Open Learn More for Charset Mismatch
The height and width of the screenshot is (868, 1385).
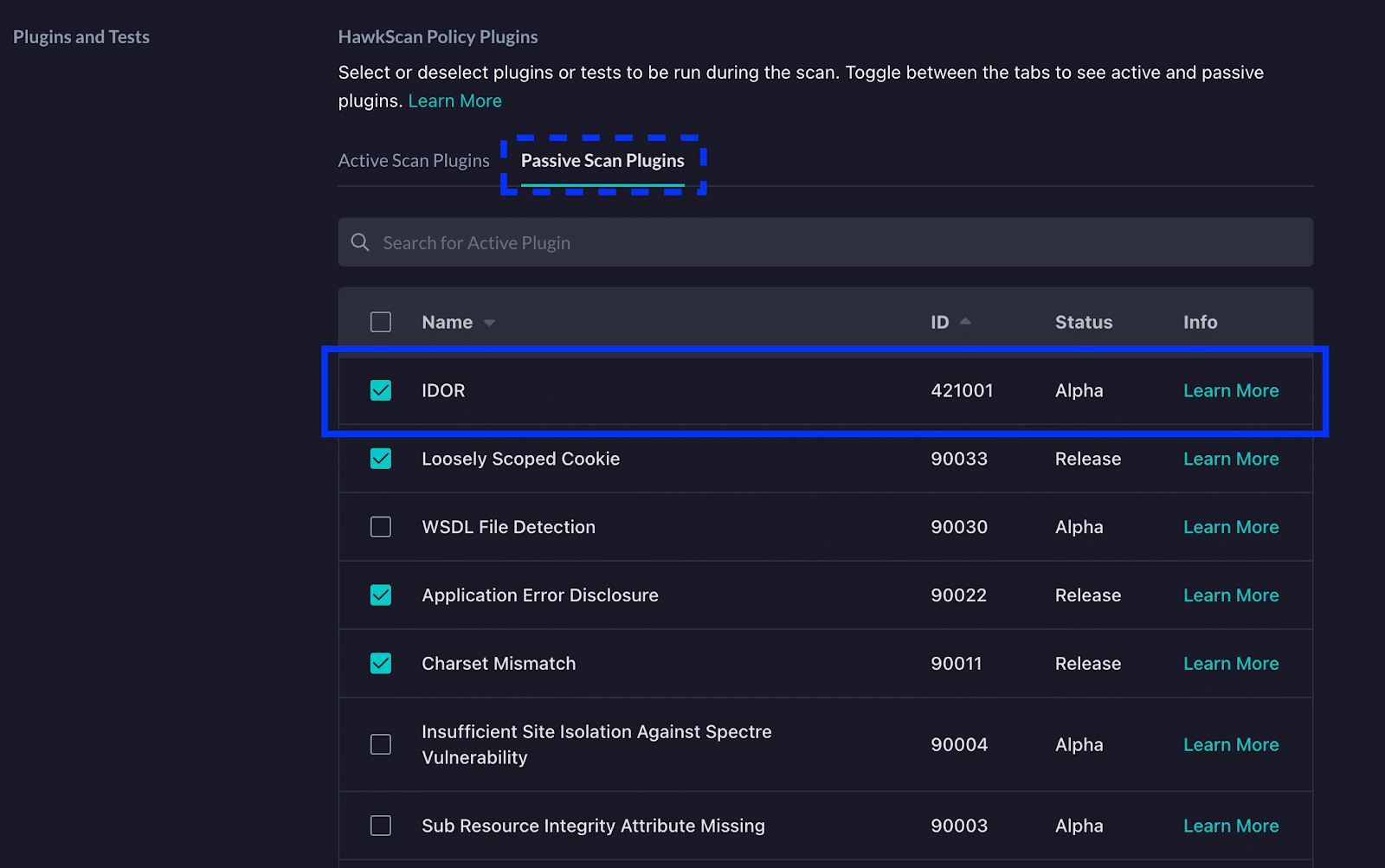(1230, 664)
